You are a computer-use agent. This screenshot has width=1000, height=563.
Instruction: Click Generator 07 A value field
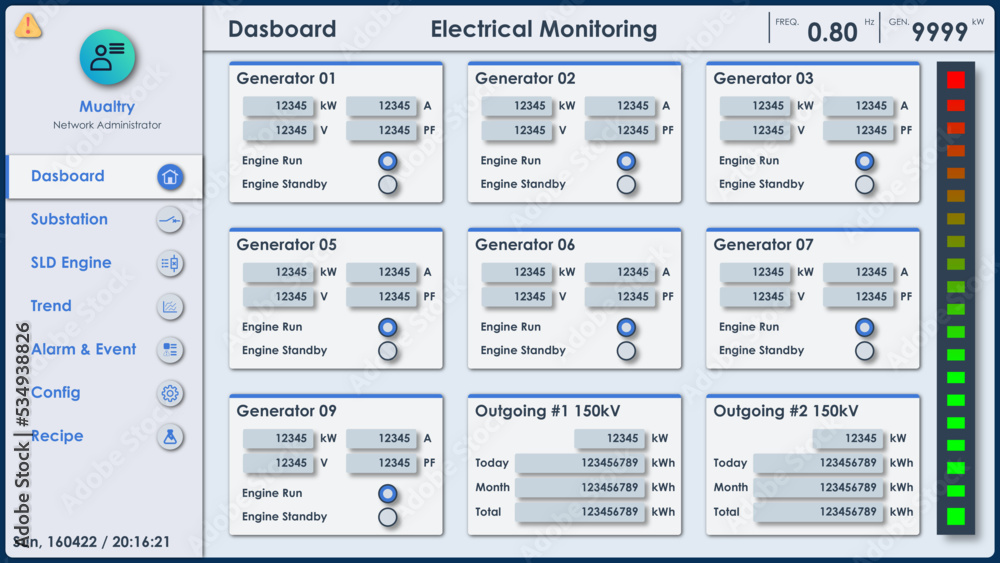click(x=858, y=272)
